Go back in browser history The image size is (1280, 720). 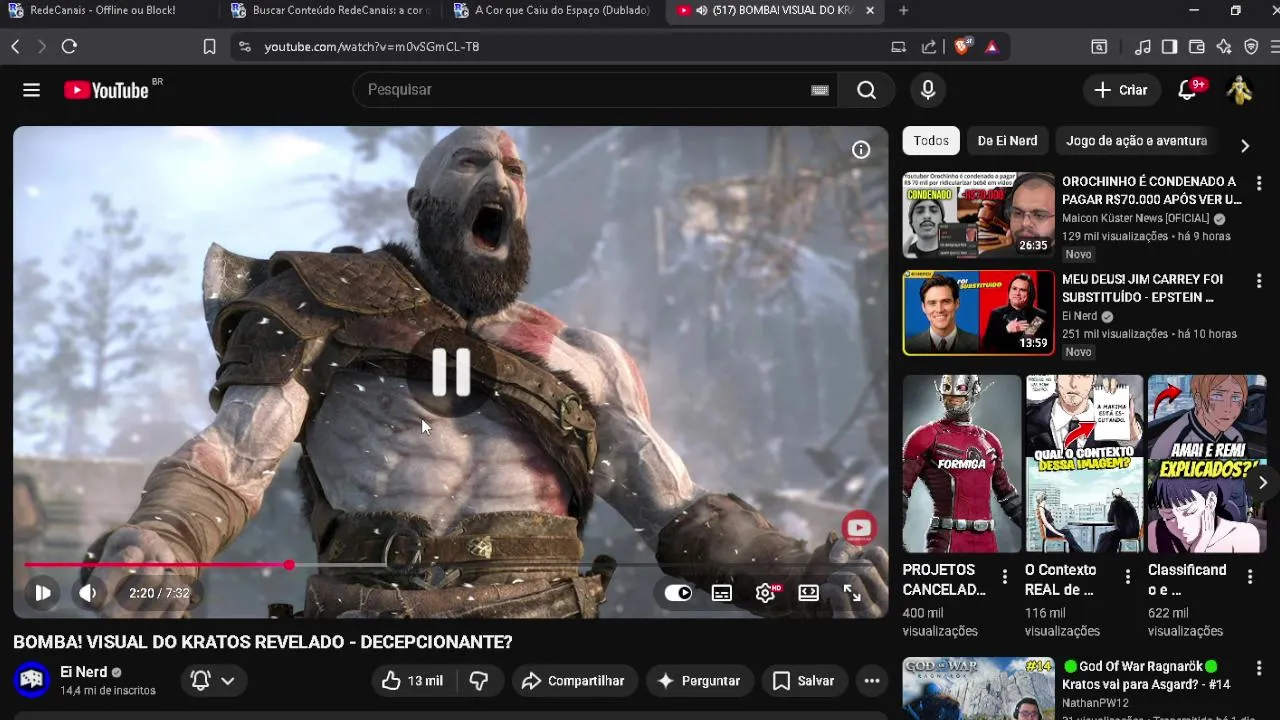point(15,47)
